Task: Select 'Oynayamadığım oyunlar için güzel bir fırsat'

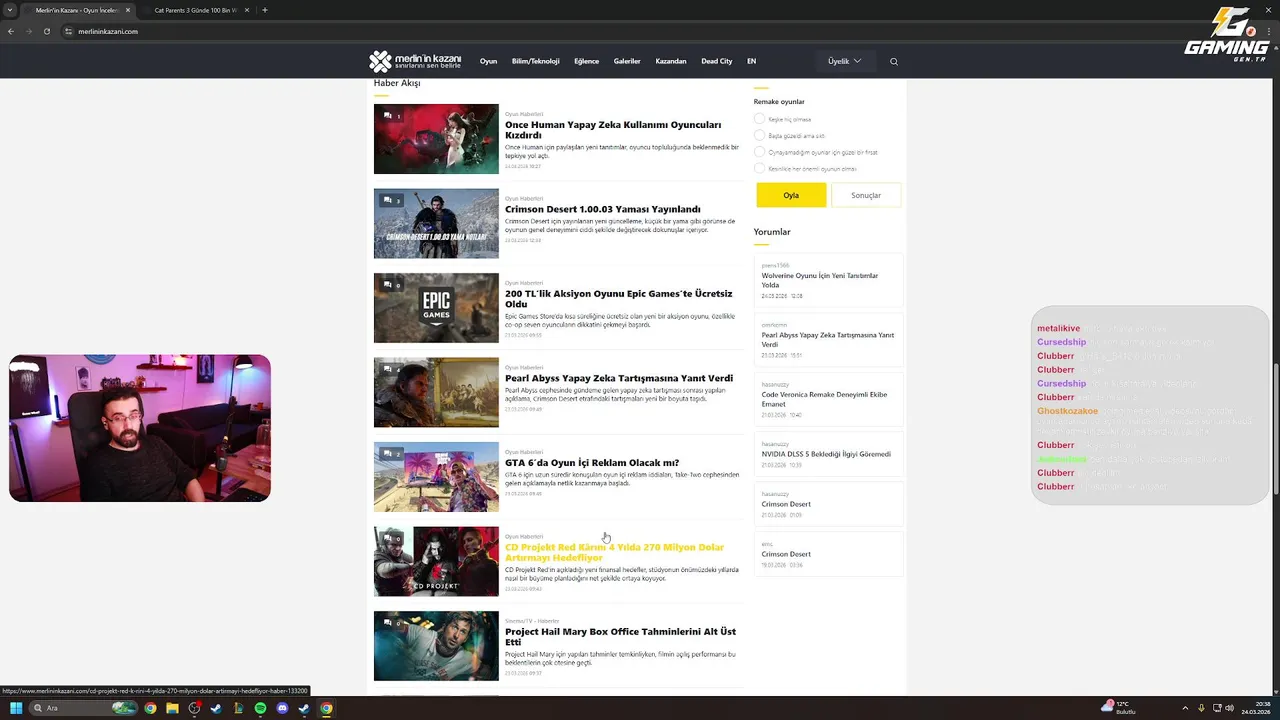Action: [x=760, y=152]
